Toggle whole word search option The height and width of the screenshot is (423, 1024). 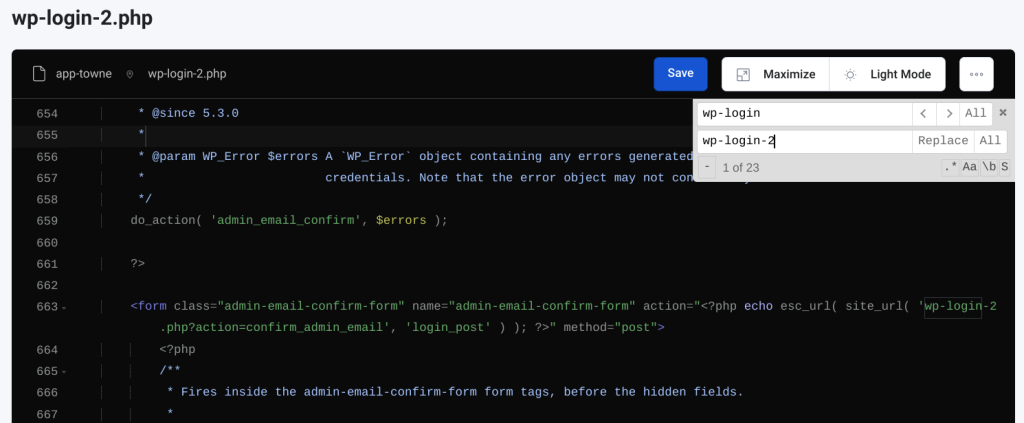[988, 167]
